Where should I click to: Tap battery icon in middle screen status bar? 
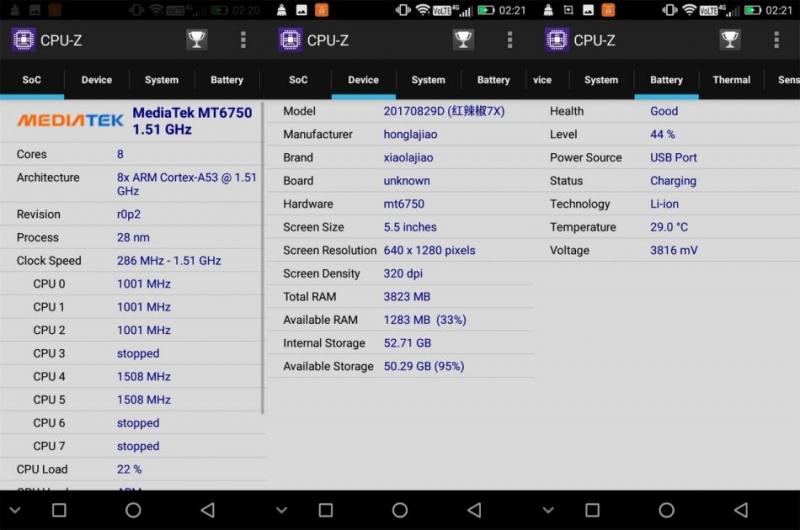tap(486, 10)
